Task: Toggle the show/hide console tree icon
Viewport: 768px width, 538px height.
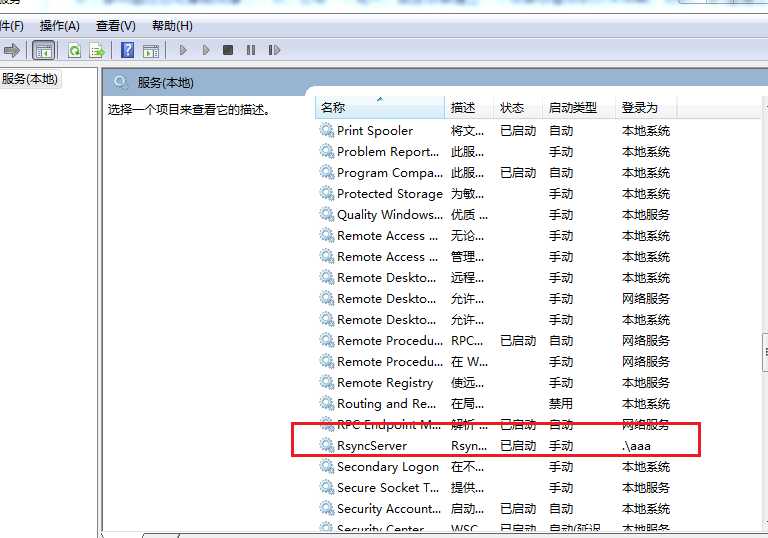Action: pyautogui.click(x=43, y=50)
